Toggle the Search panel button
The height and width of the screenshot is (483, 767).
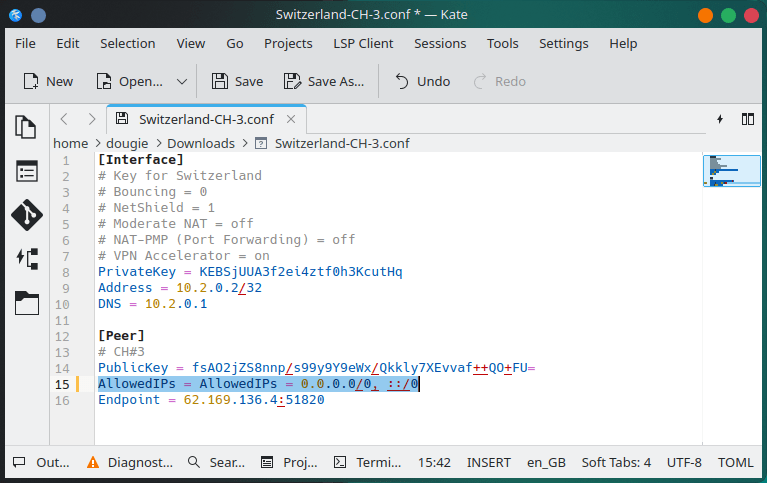coord(216,462)
